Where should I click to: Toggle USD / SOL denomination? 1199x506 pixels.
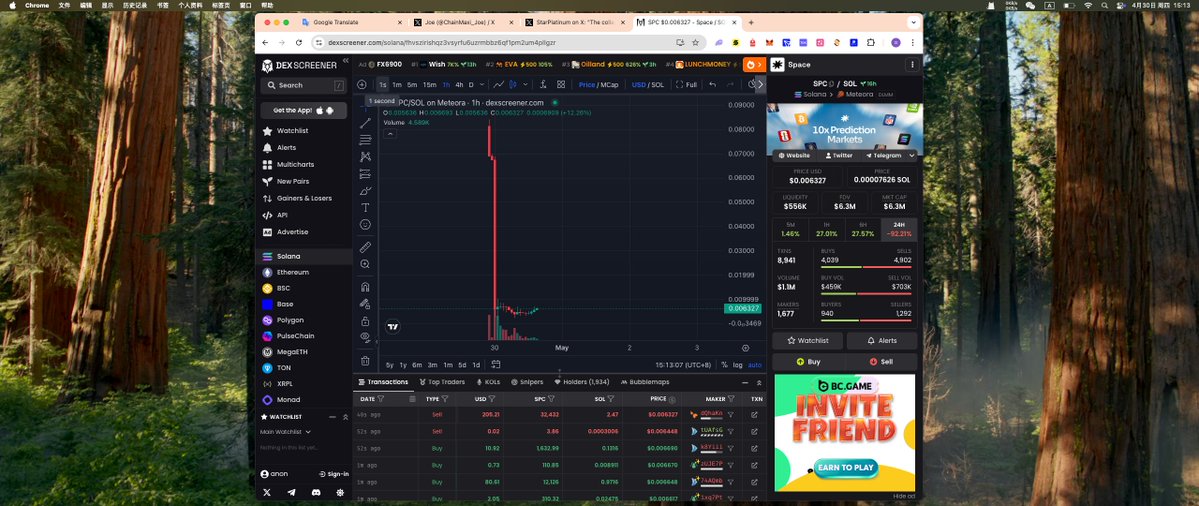click(648, 85)
